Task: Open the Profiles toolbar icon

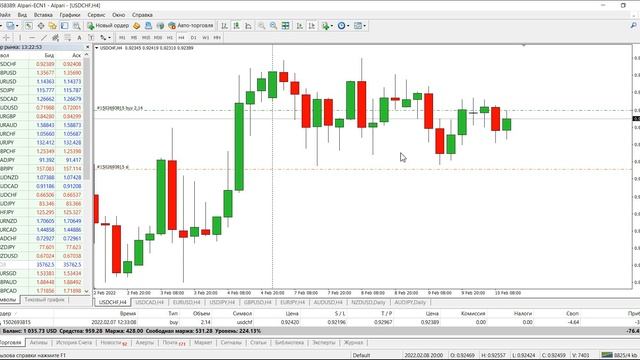Action: 10,26
